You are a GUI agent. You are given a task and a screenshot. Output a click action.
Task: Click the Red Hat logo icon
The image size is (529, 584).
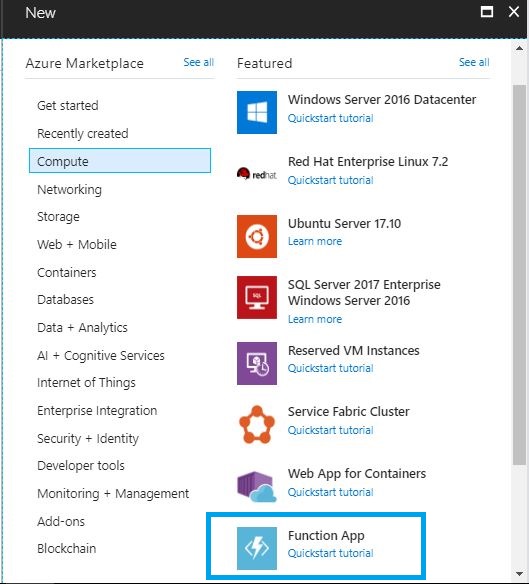[x=257, y=174]
